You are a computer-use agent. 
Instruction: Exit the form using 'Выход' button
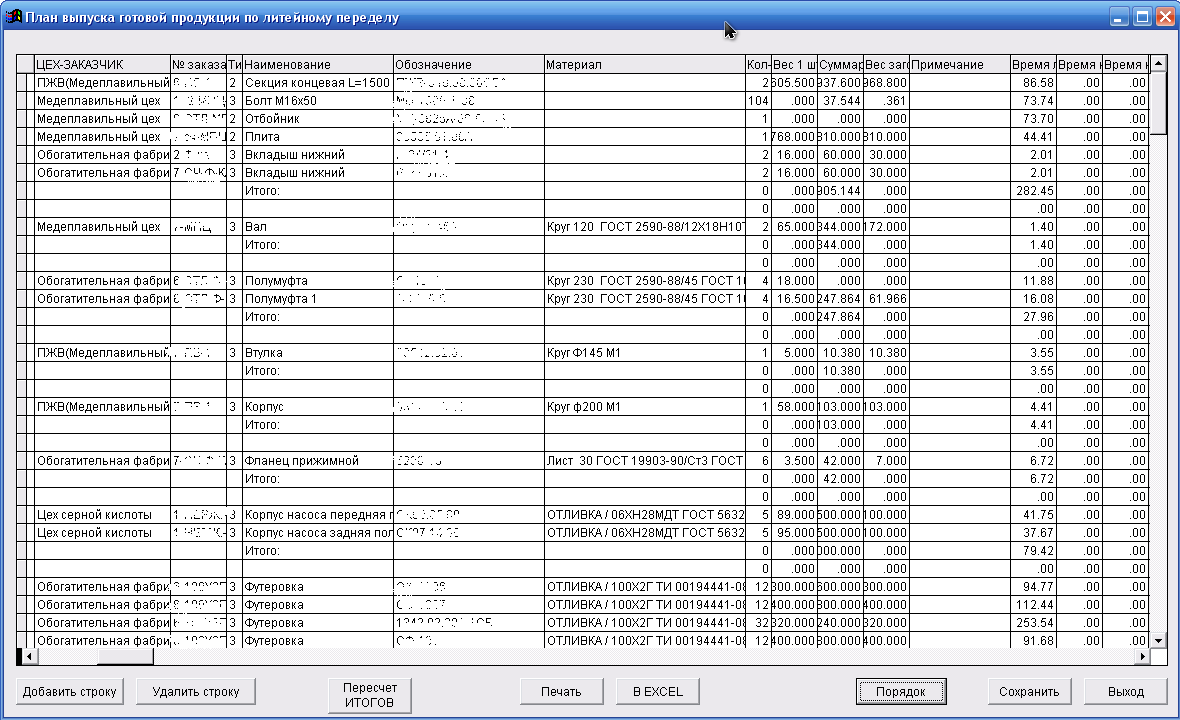point(1125,691)
